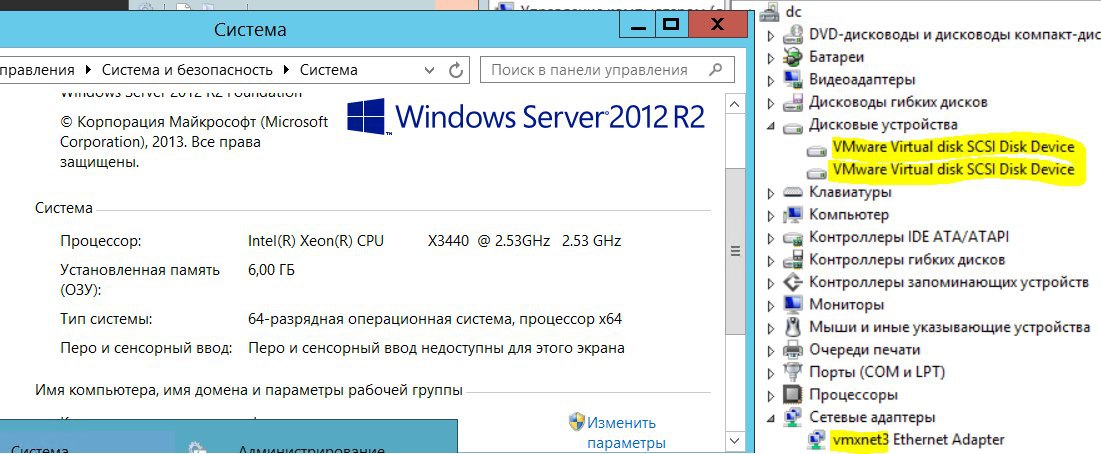Select vmxnet3 Ethernet Adapter entry
The width and height of the screenshot is (1101, 454).
point(918,439)
